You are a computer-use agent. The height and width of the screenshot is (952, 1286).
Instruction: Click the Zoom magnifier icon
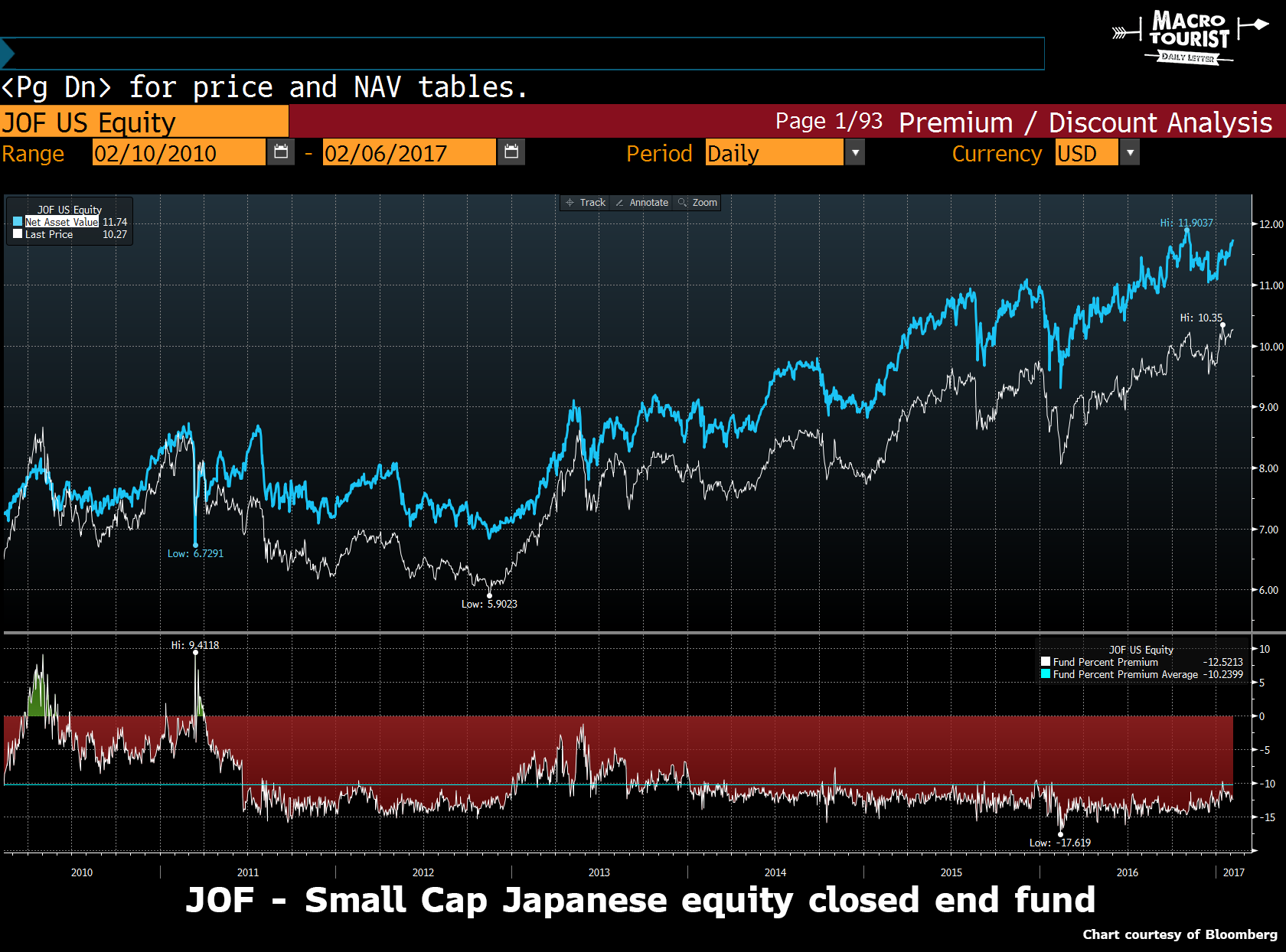(682, 203)
